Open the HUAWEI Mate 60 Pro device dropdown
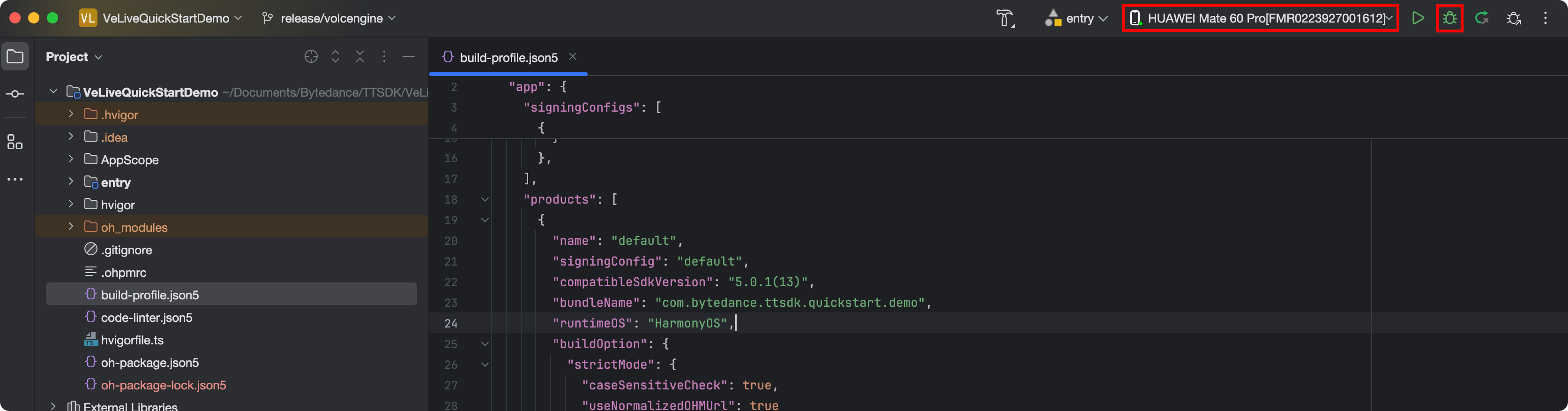 [1260, 18]
